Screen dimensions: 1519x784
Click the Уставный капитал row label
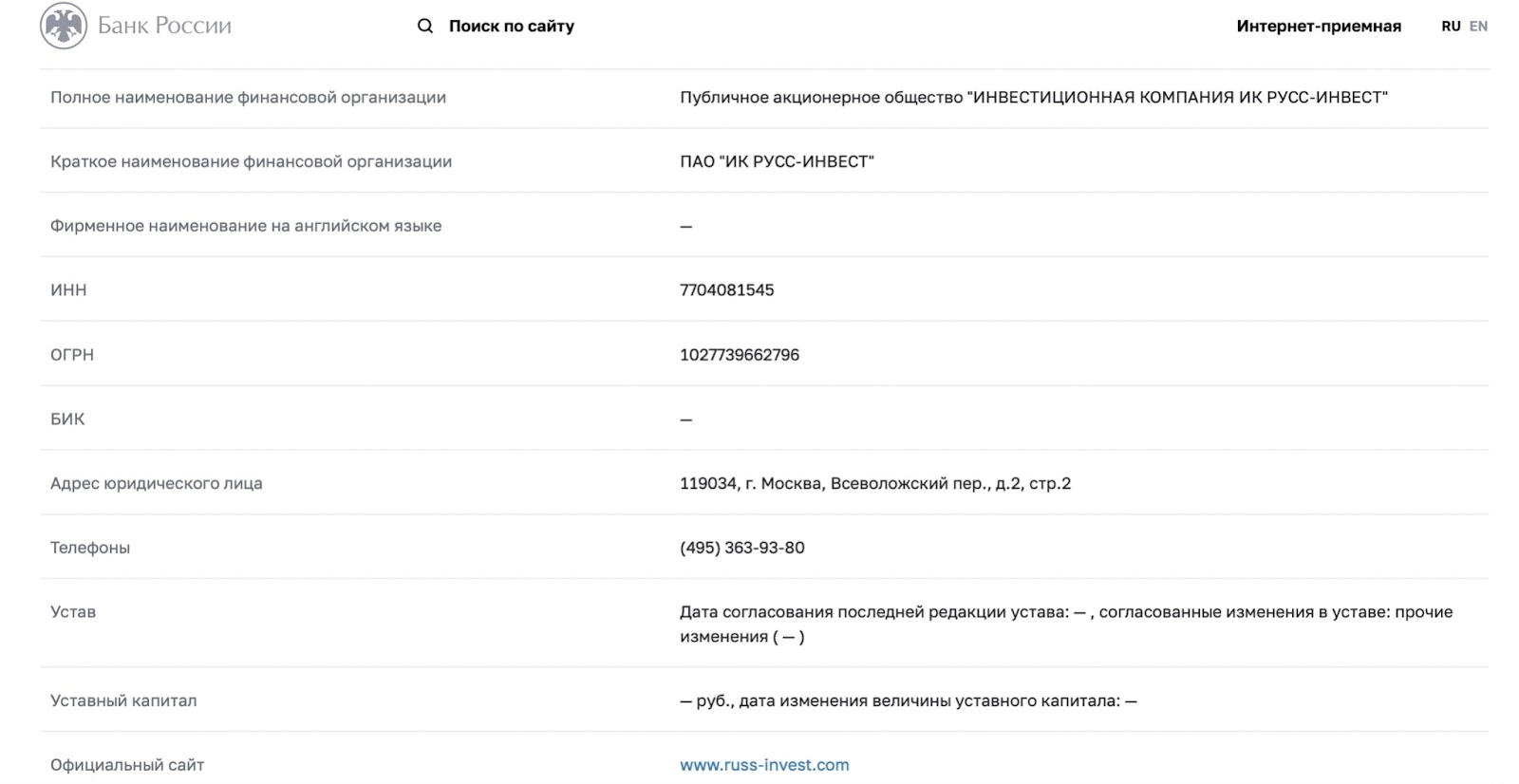pyautogui.click(x=123, y=700)
